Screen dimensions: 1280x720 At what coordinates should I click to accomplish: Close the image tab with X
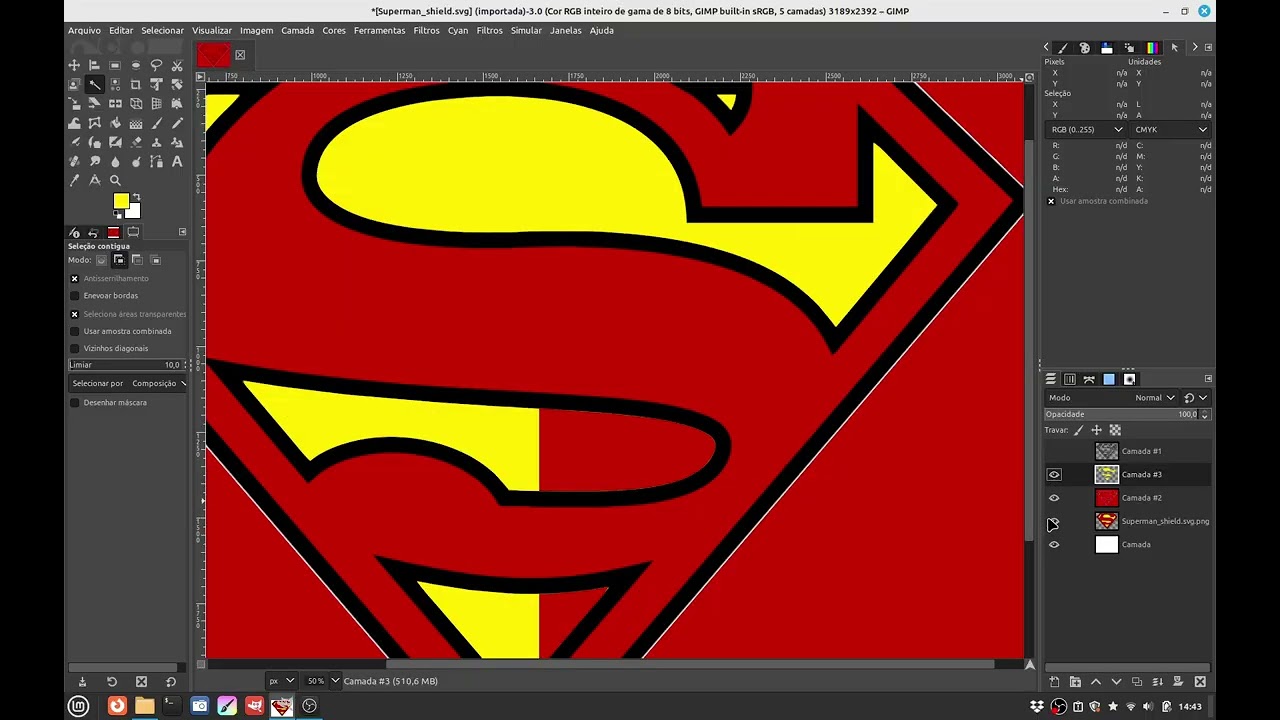click(240, 55)
